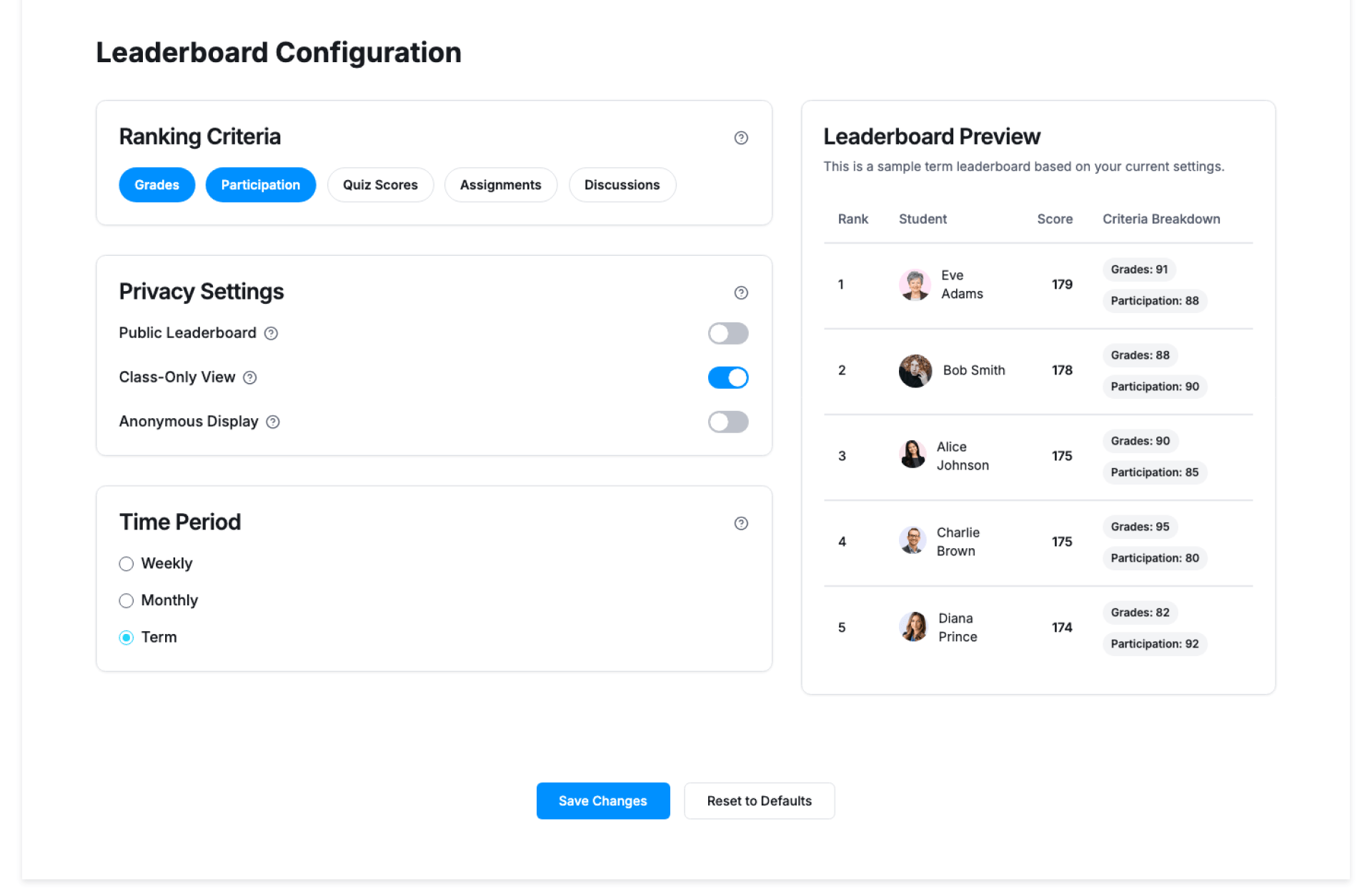Choose the Monthly radio option
The height and width of the screenshot is (892, 1372).
[x=126, y=600]
